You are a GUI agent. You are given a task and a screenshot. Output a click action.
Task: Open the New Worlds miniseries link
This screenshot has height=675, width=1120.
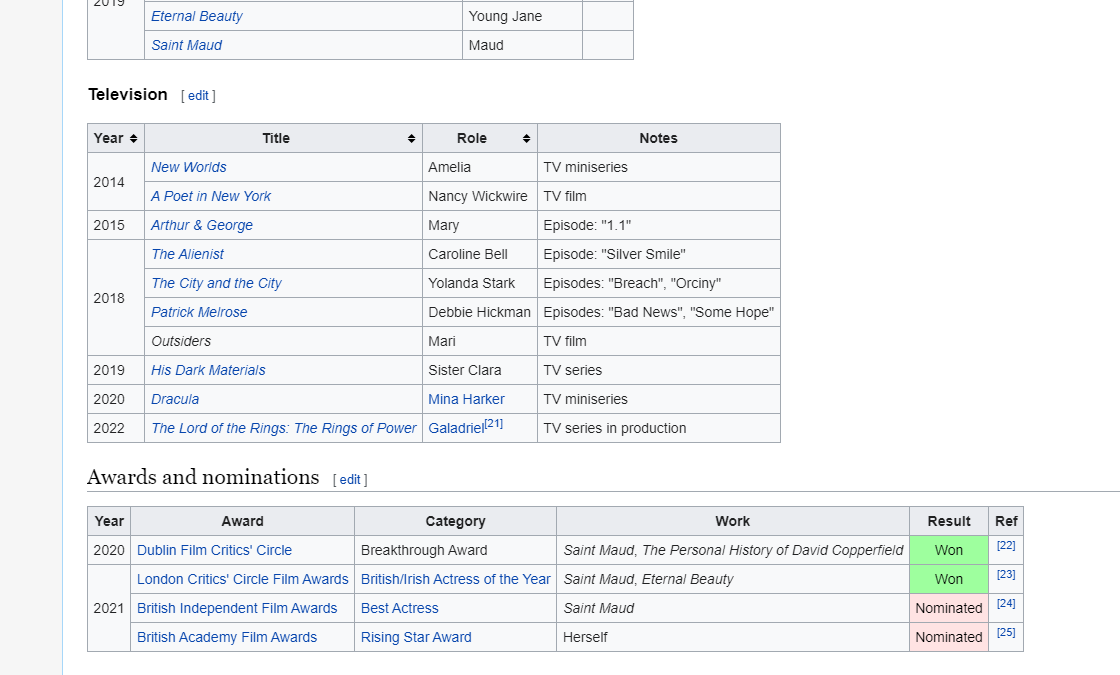coord(188,167)
